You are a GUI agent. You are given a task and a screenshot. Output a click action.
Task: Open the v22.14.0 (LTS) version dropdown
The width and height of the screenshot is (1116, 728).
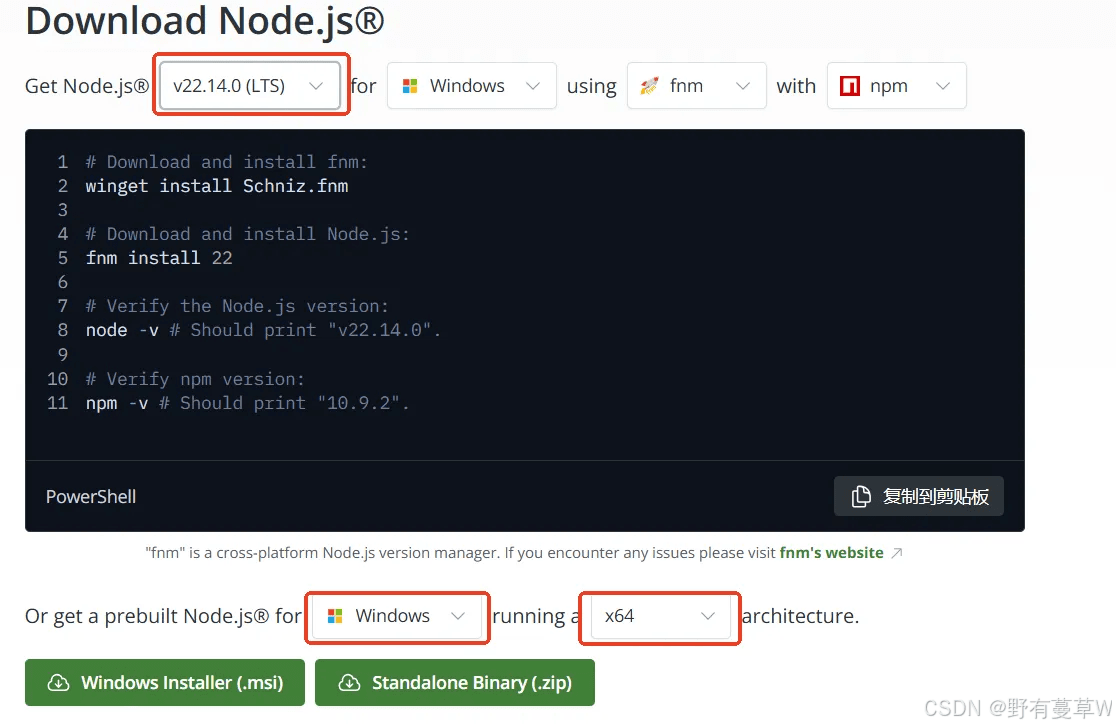point(249,85)
